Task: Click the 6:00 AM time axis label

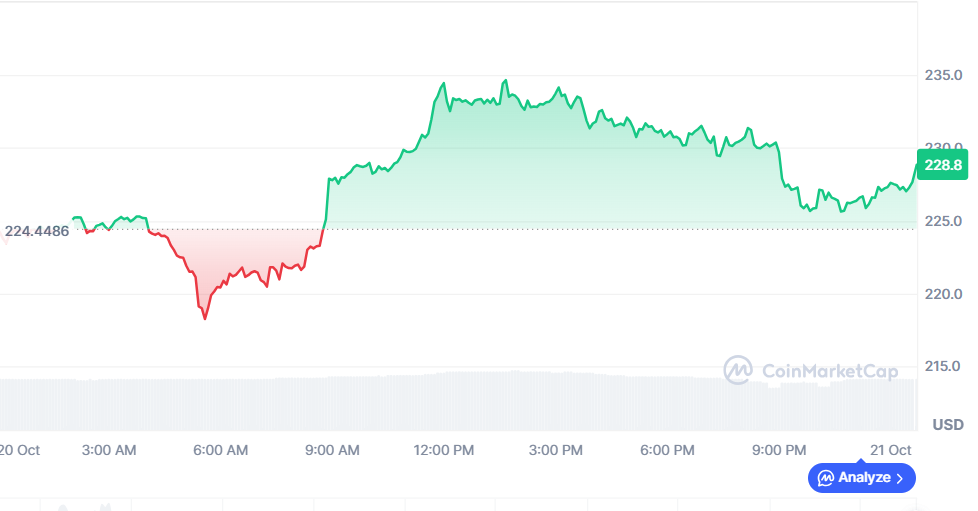Action: (220, 450)
